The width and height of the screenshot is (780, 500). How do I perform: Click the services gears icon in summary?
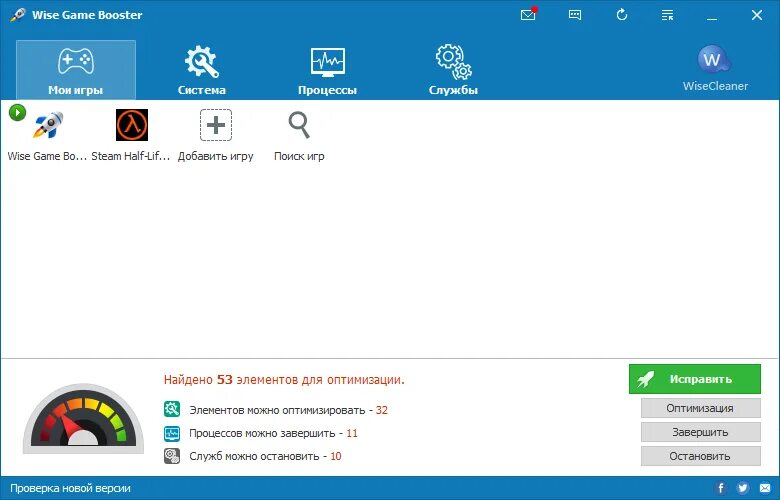pos(172,456)
